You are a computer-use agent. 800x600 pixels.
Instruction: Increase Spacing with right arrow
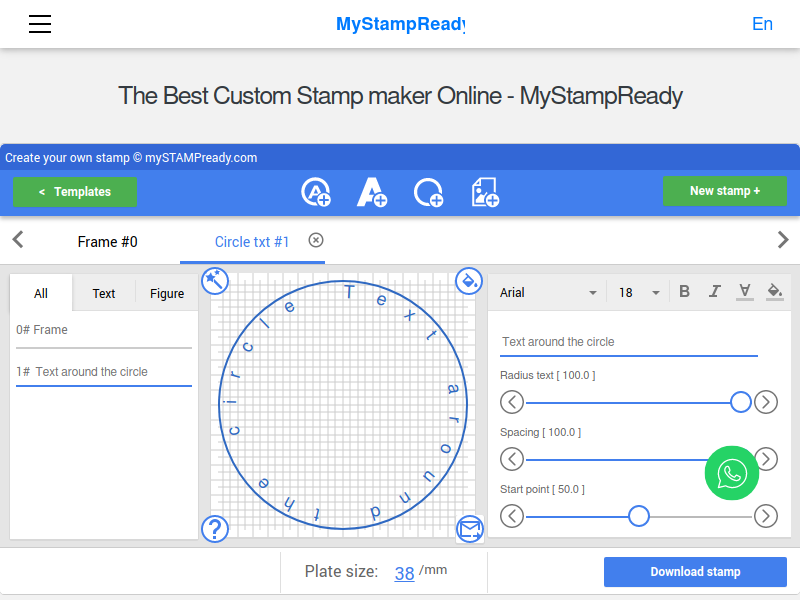[x=767, y=459]
